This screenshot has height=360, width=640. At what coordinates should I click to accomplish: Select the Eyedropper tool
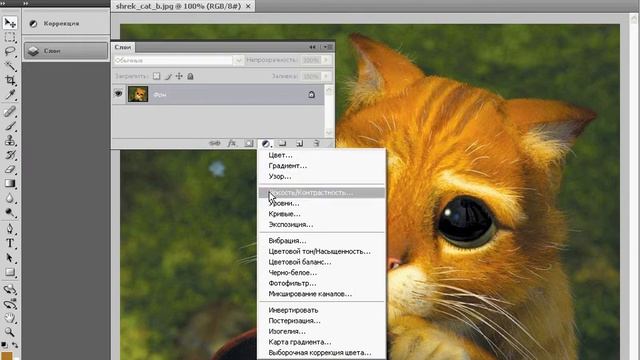pos(10,95)
